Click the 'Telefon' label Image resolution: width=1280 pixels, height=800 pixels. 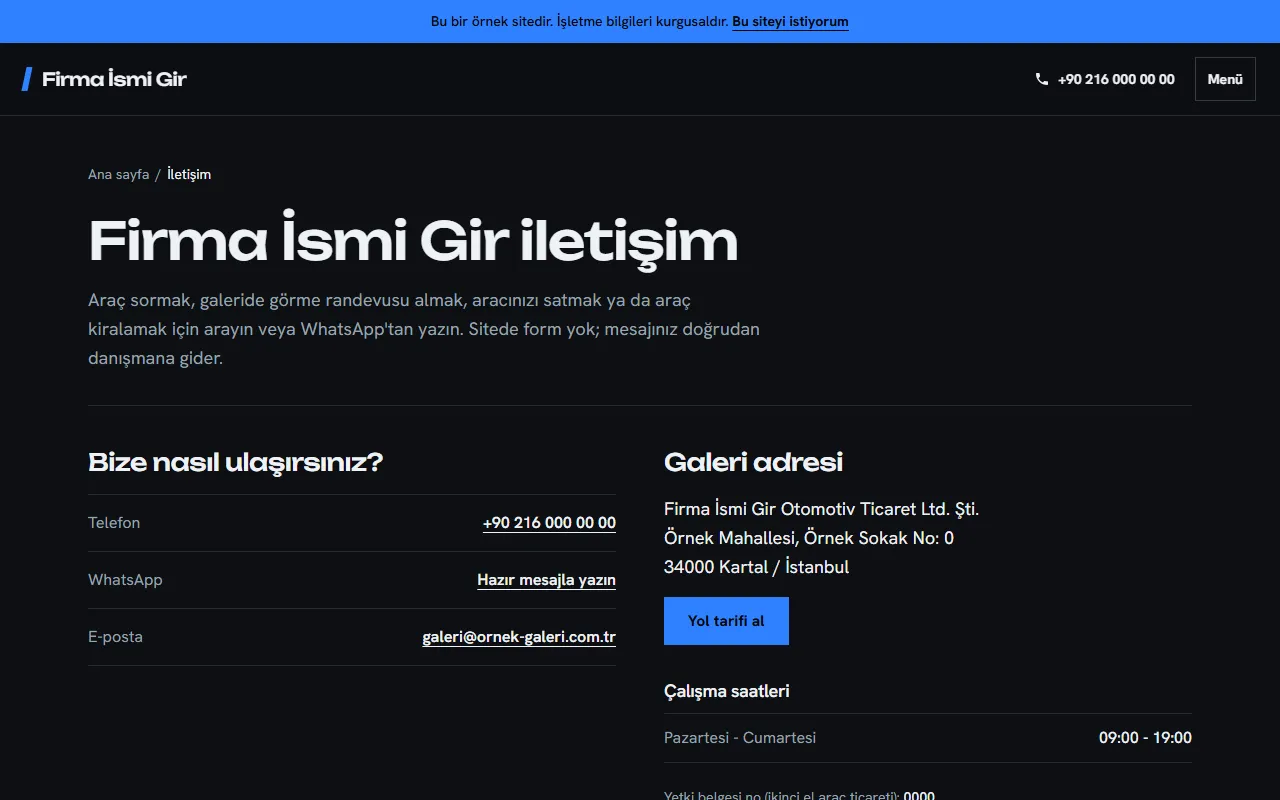[114, 523]
